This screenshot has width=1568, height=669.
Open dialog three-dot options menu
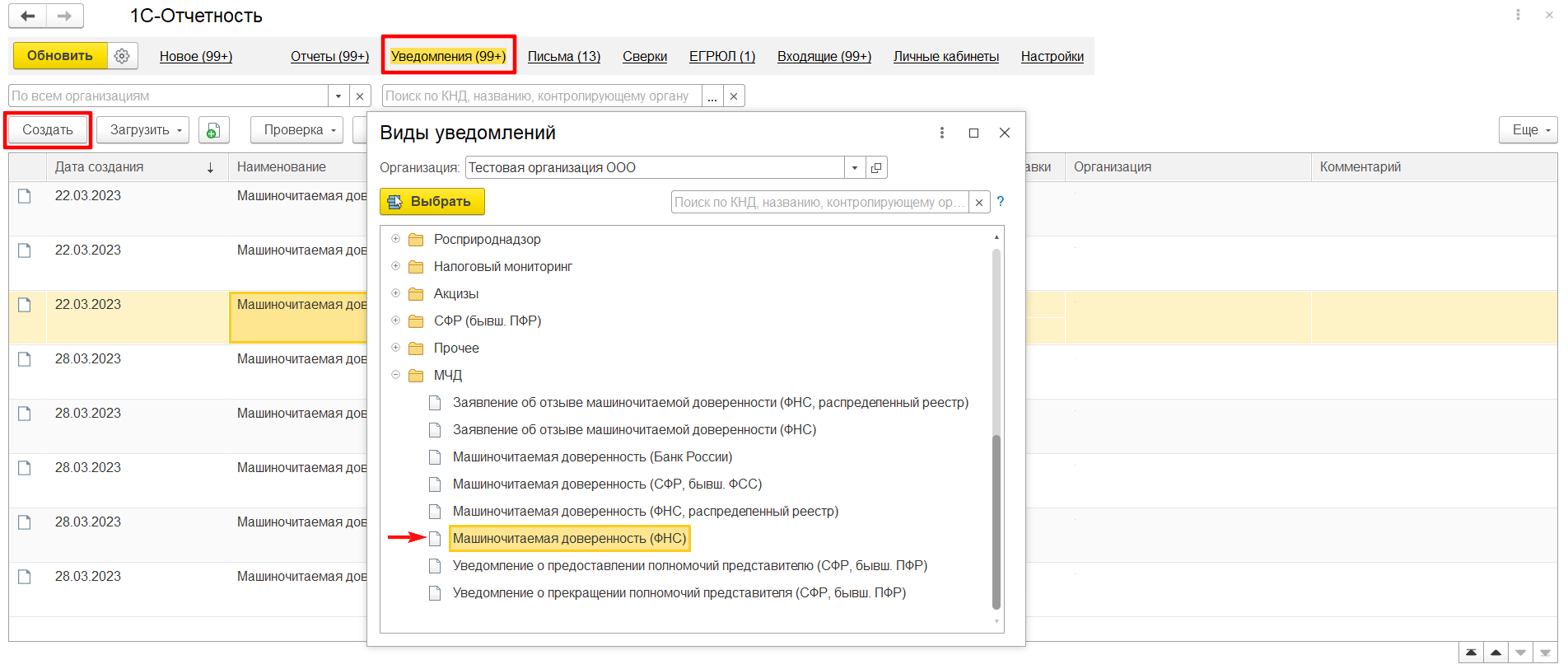tap(942, 133)
